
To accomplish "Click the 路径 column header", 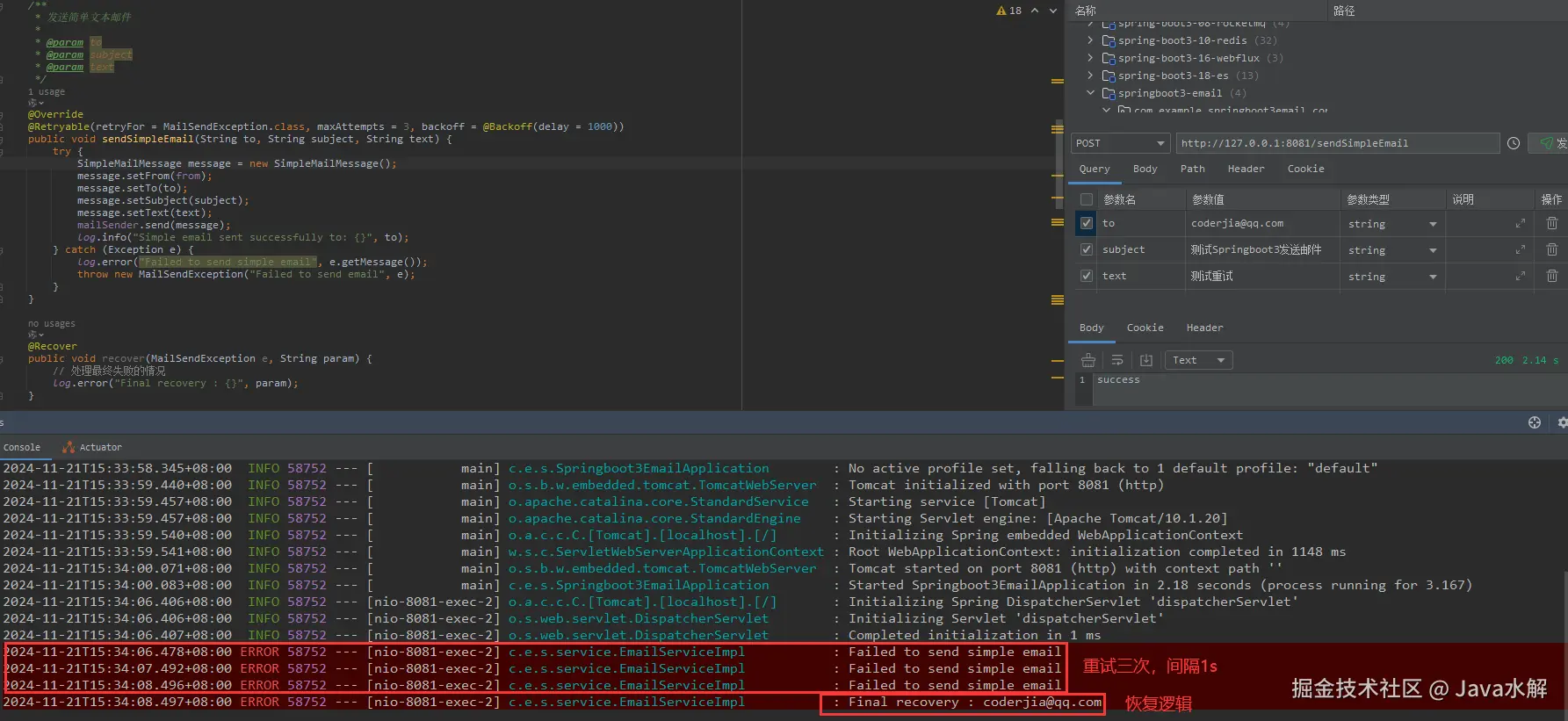I will [1344, 11].
